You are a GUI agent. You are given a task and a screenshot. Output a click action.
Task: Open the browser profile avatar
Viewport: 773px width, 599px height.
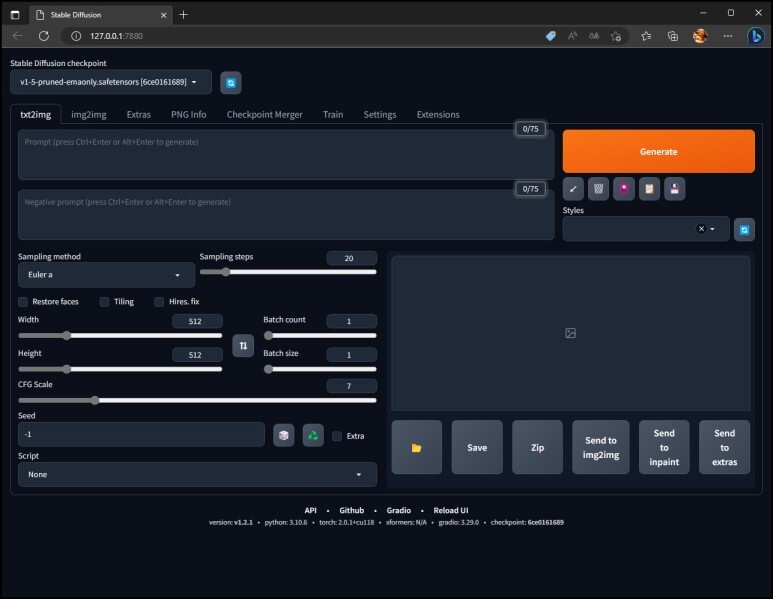coord(700,36)
